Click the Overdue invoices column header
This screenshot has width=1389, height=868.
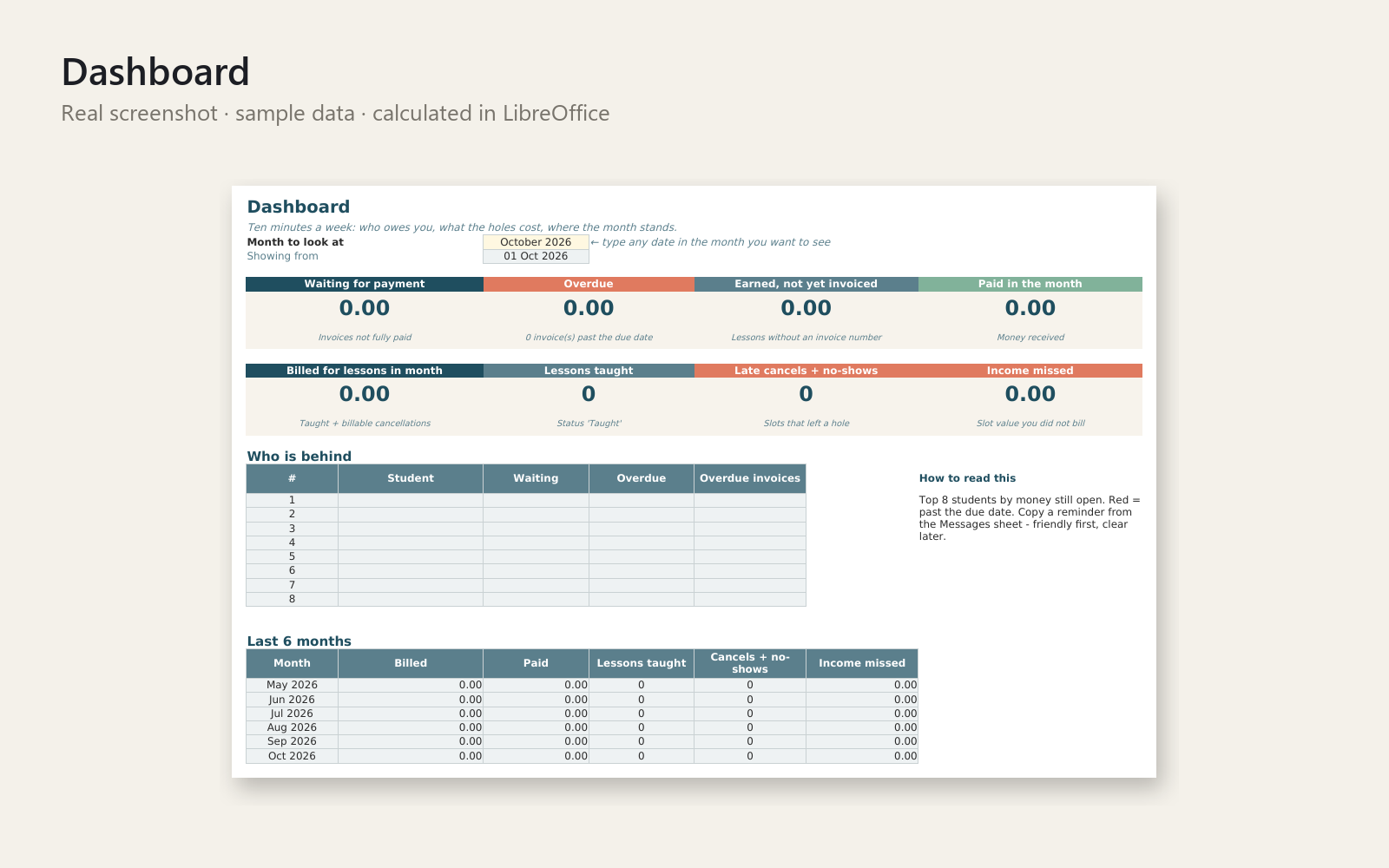[750, 478]
